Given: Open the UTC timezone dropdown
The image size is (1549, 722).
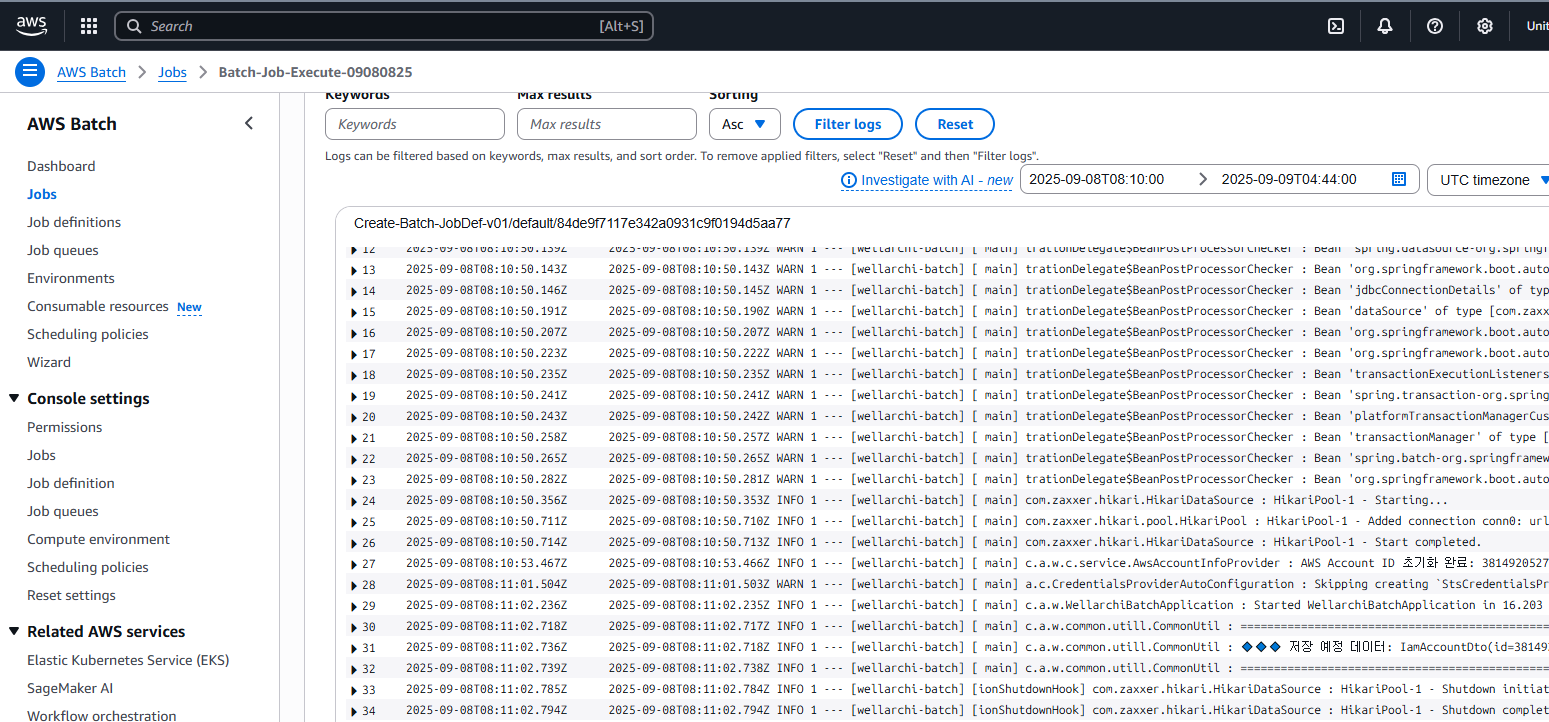Looking at the screenshot, I should [1488, 180].
